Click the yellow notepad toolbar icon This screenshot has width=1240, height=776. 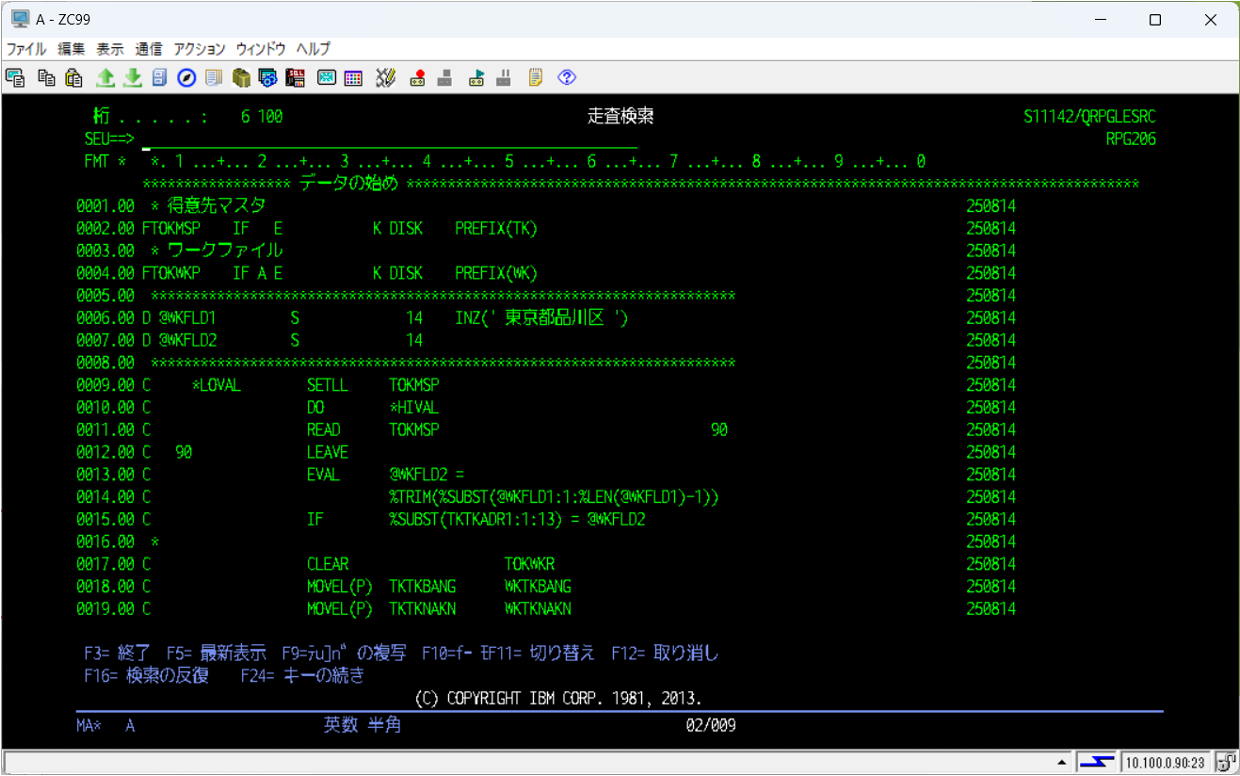(x=536, y=77)
